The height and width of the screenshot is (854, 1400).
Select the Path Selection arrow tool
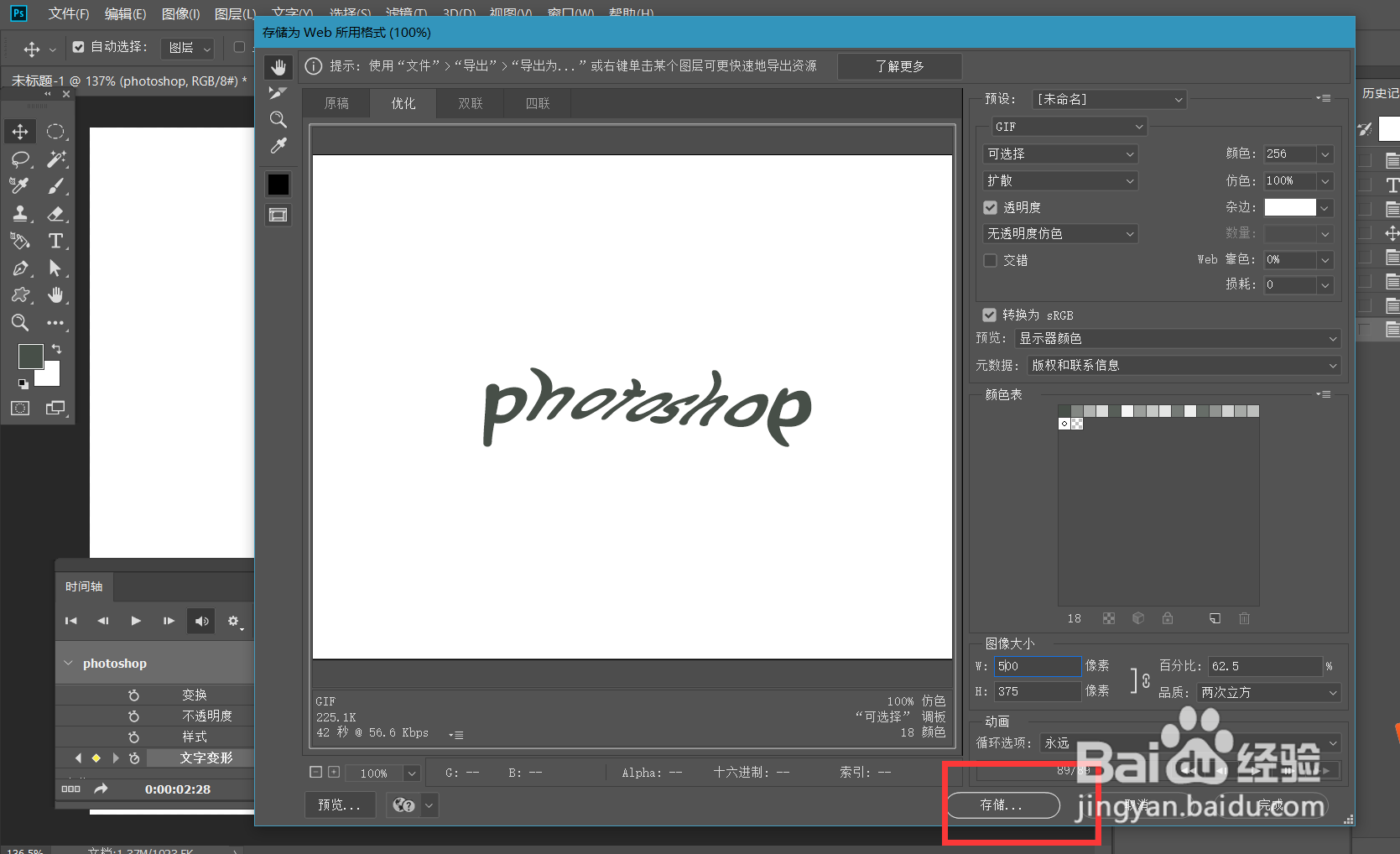55,268
